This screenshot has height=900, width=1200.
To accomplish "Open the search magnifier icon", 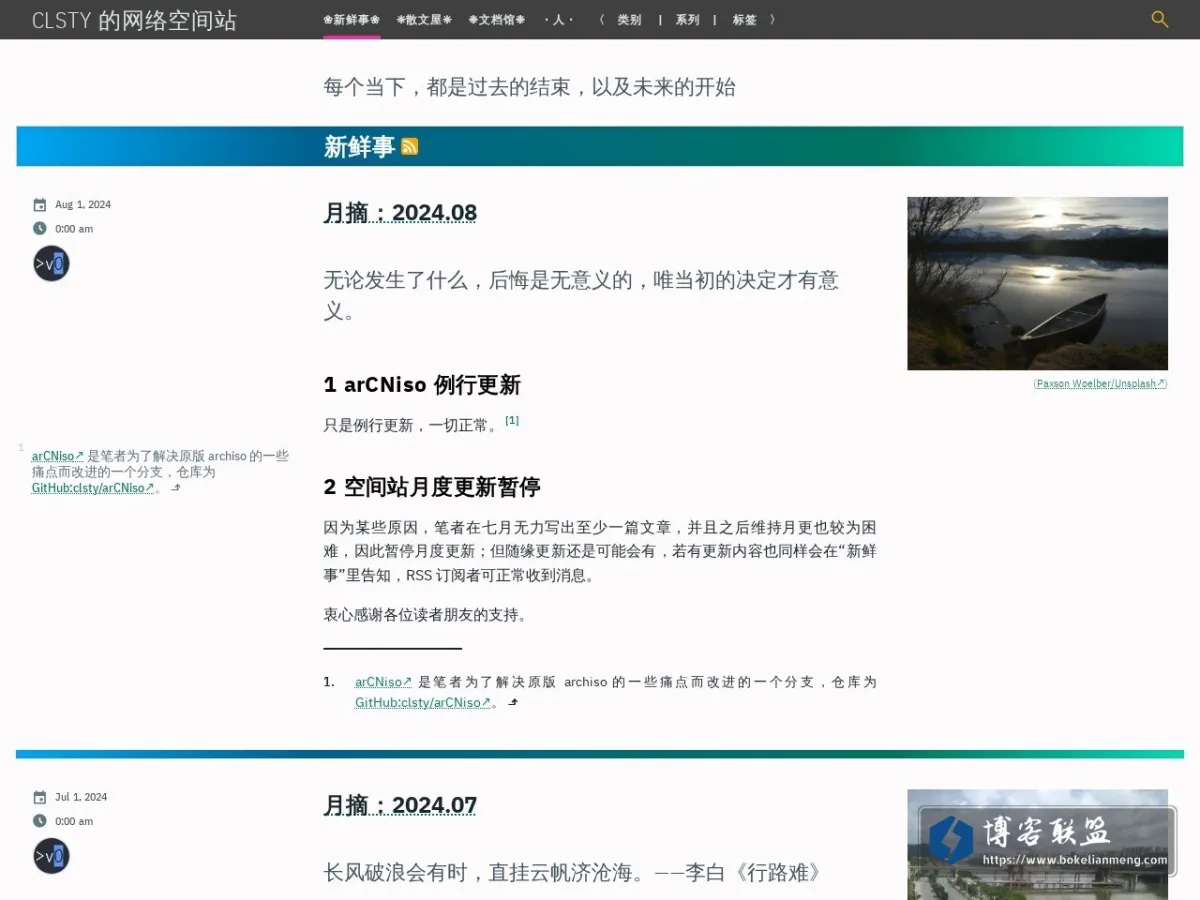I will click(1160, 19).
